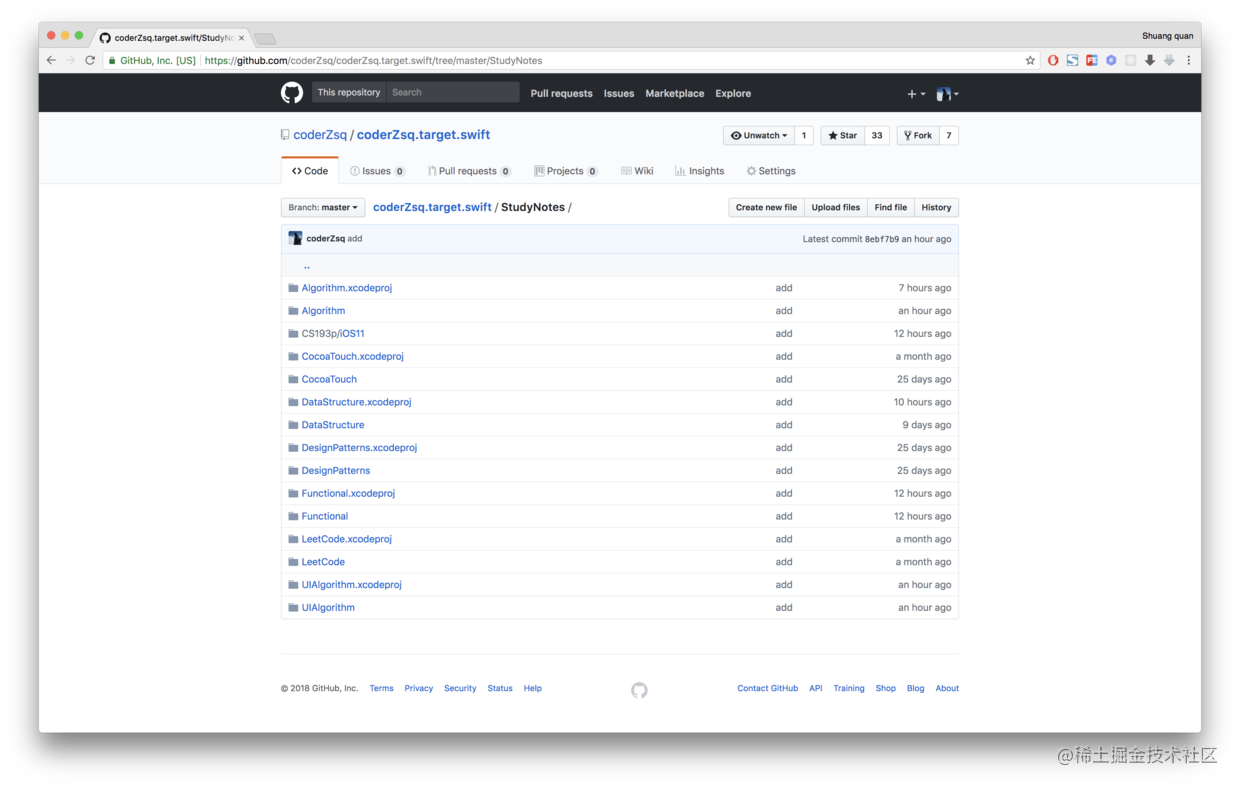Open the repository Settings tab
This screenshot has height=788, width=1240.
point(771,171)
